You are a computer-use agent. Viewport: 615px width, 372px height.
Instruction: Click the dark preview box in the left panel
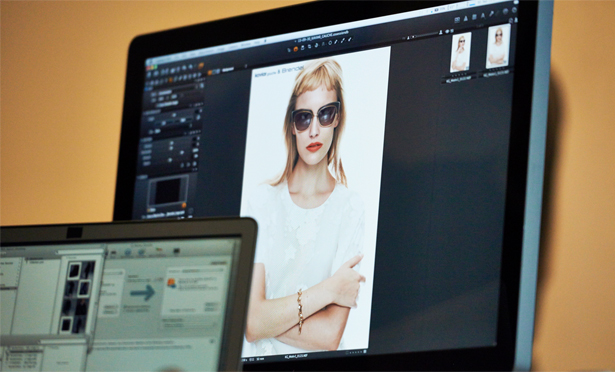[x=167, y=191]
